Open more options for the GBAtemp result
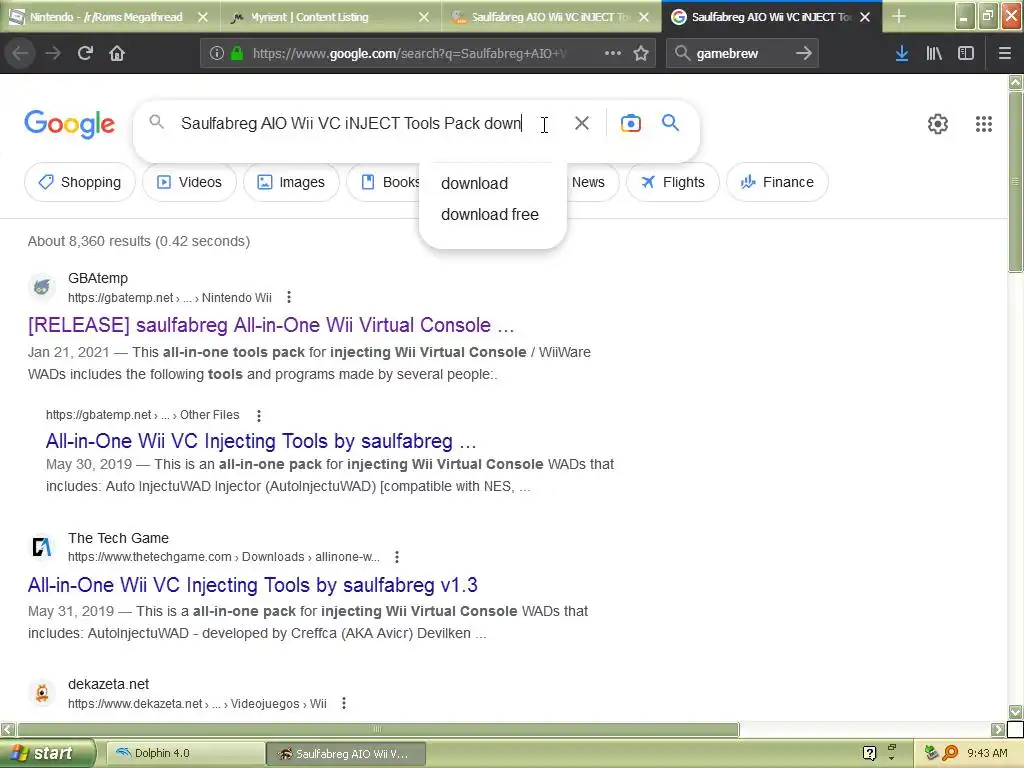Image resolution: width=1024 pixels, height=768 pixels. pos(289,297)
